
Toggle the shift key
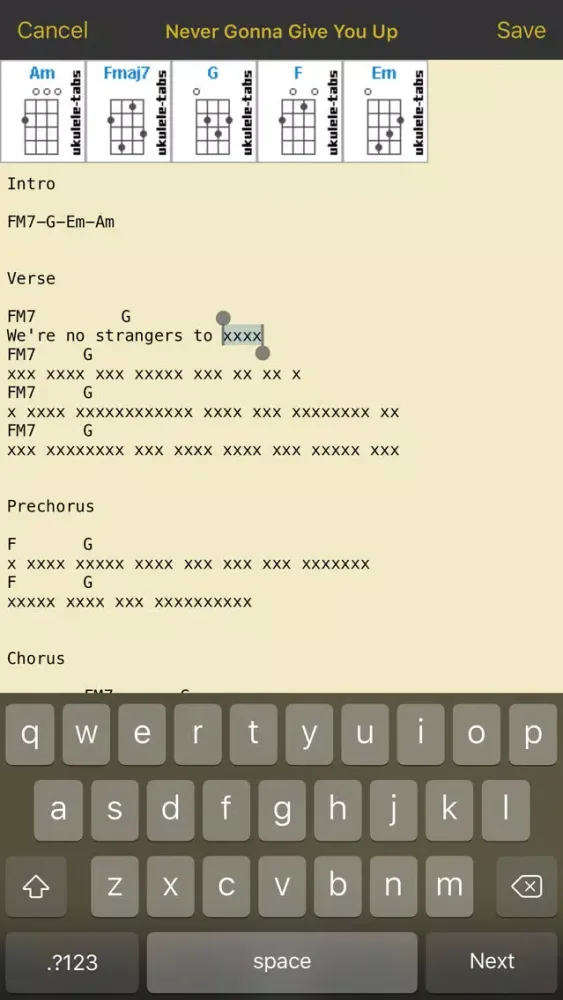coord(36,886)
